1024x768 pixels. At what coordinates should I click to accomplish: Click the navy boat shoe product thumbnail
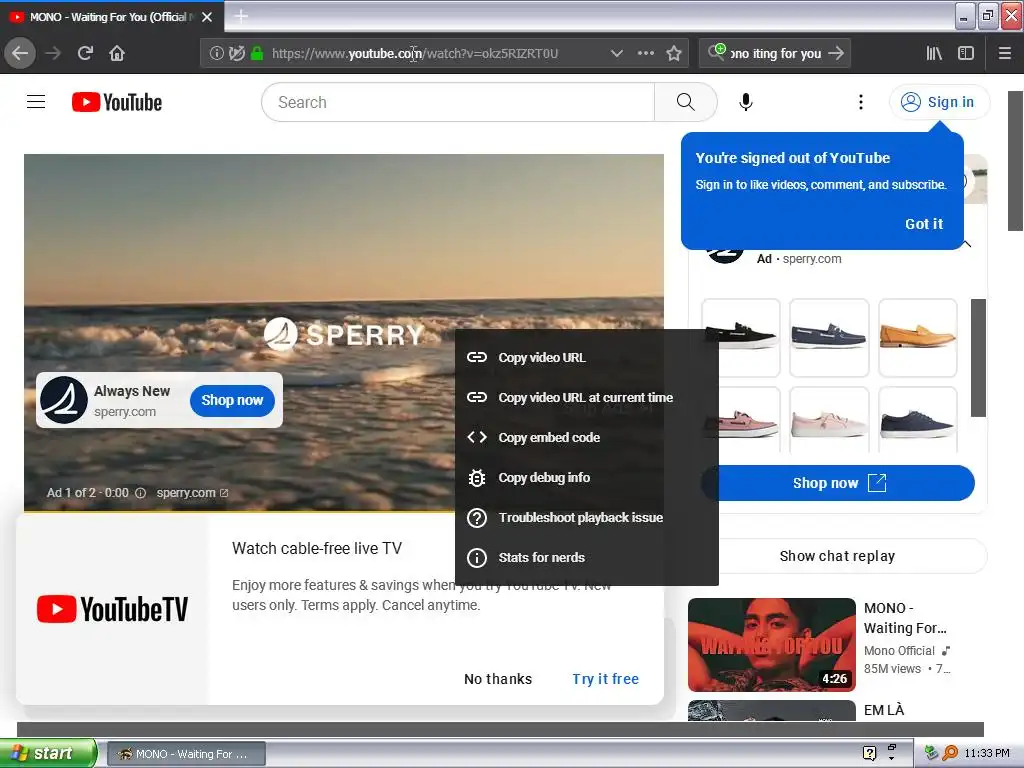pyautogui.click(x=829, y=338)
